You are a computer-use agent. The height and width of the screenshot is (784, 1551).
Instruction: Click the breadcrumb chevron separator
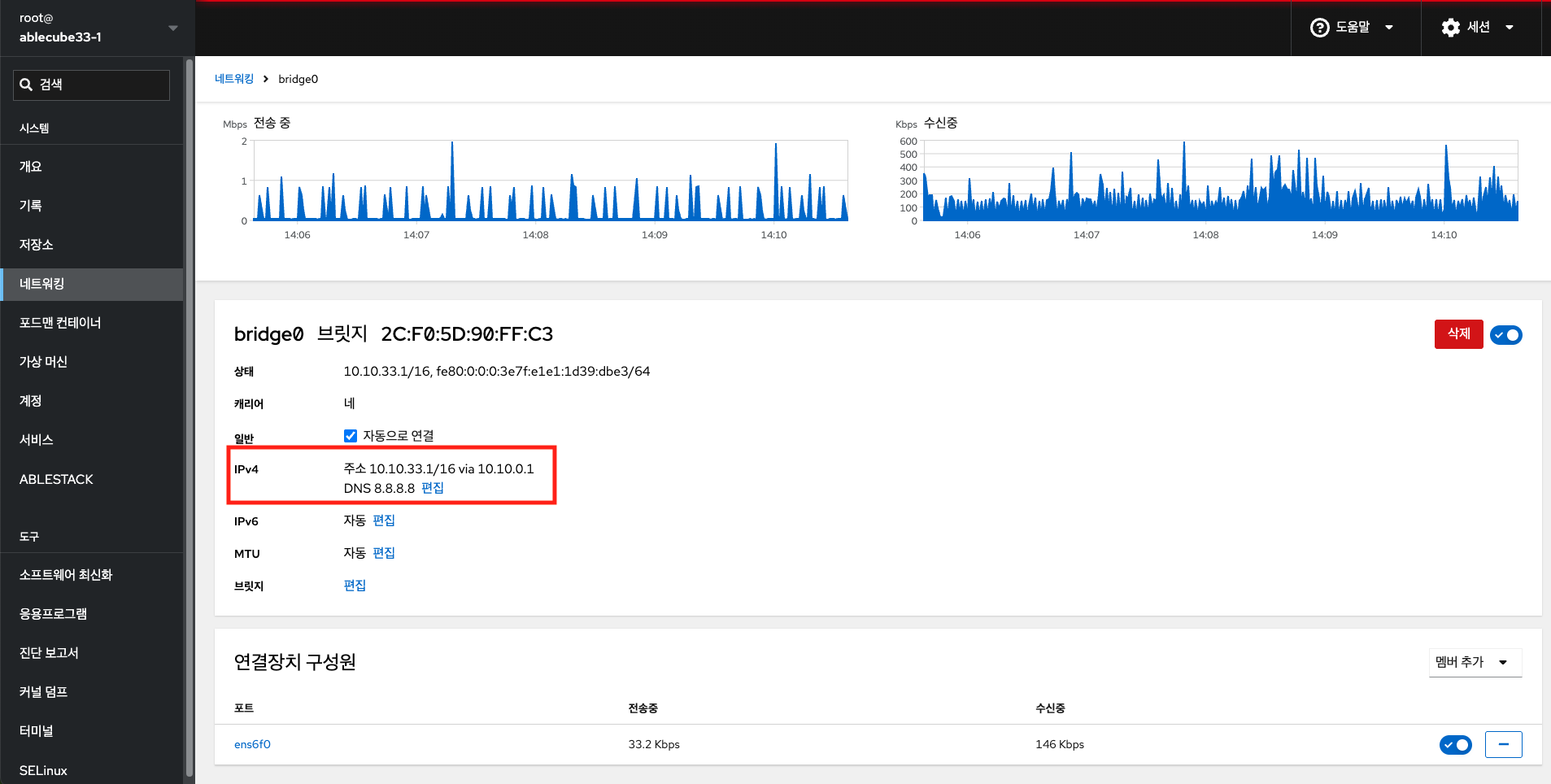pyautogui.click(x=266, y=79)
